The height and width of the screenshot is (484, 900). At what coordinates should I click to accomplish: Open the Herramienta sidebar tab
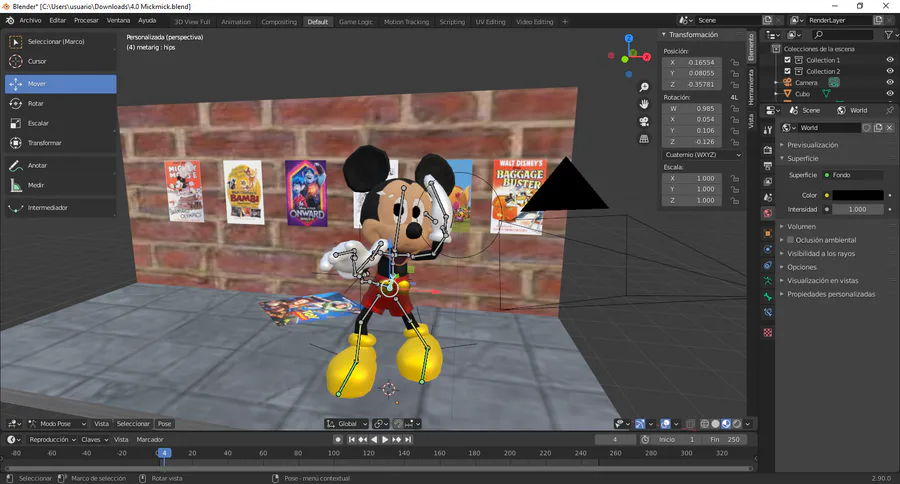(751, 87)
